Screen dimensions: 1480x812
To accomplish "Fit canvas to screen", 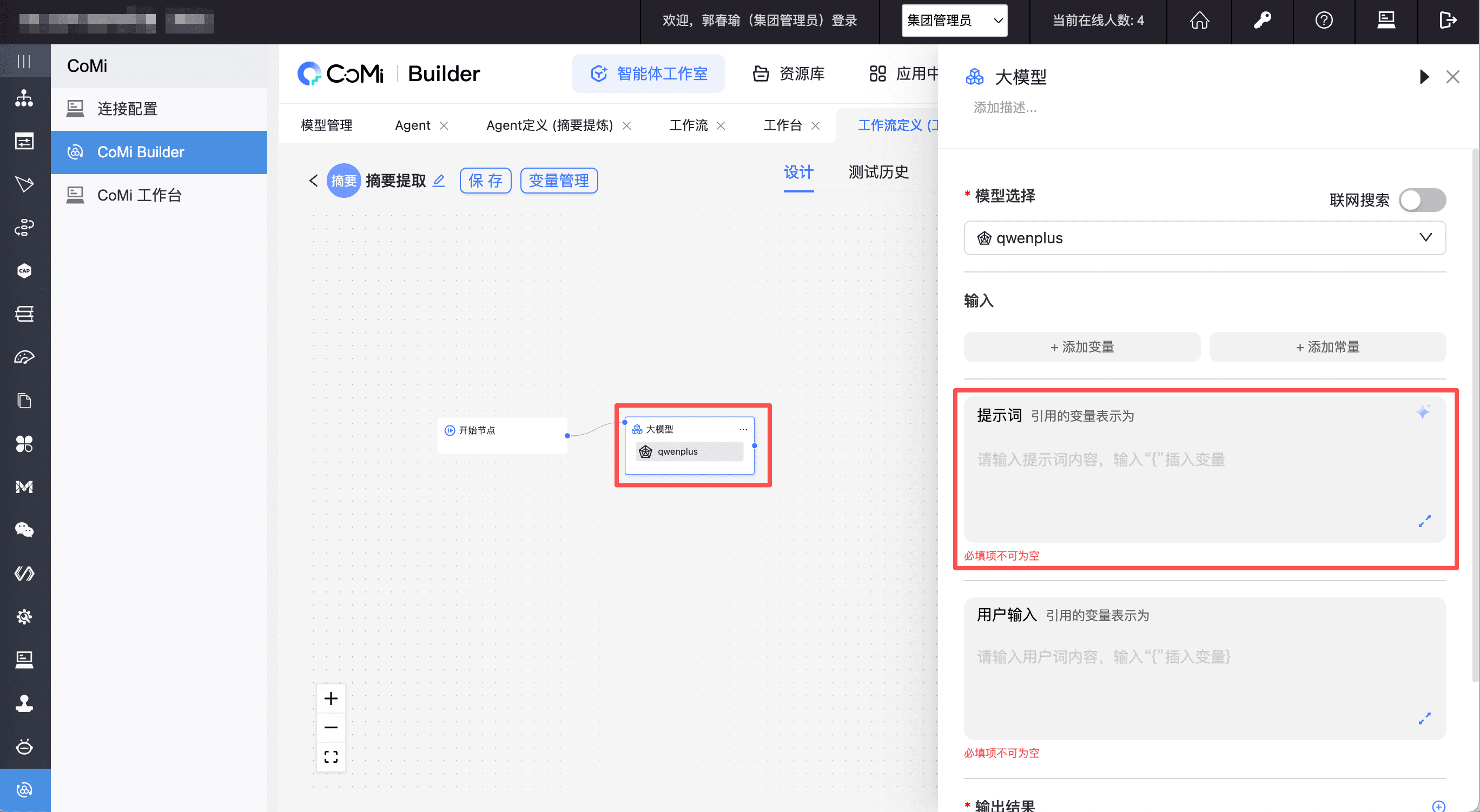I will [331, 757].
